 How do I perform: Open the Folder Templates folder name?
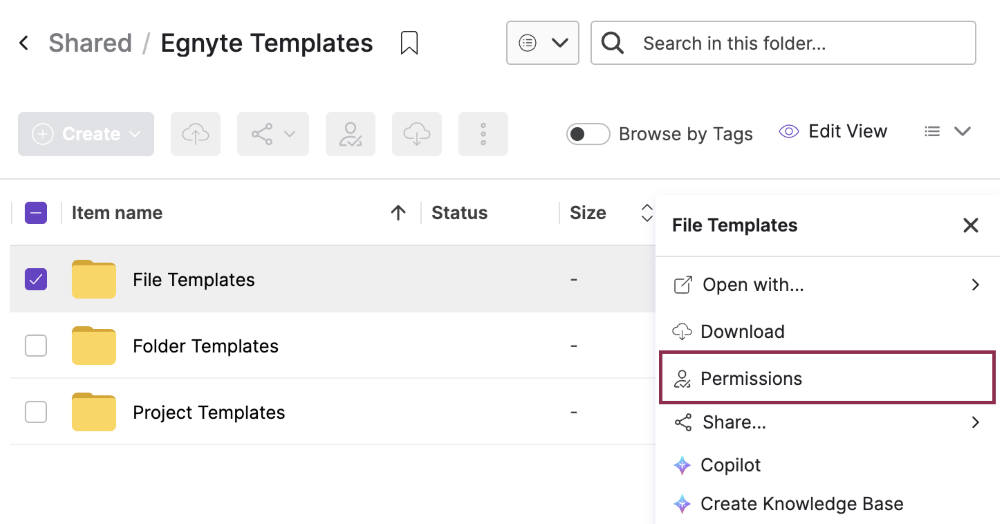205,346
